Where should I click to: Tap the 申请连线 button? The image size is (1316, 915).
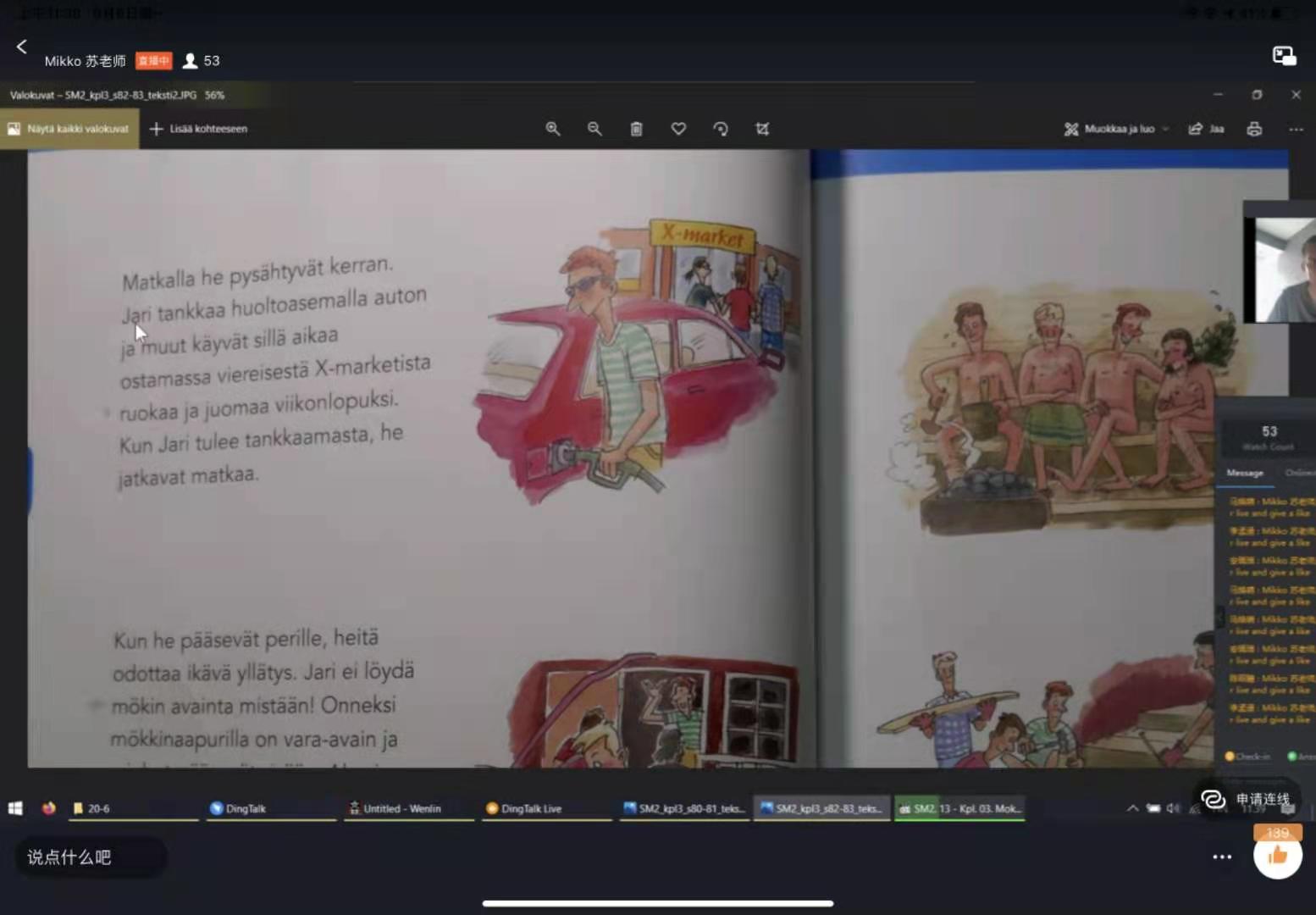(1247, 799)
